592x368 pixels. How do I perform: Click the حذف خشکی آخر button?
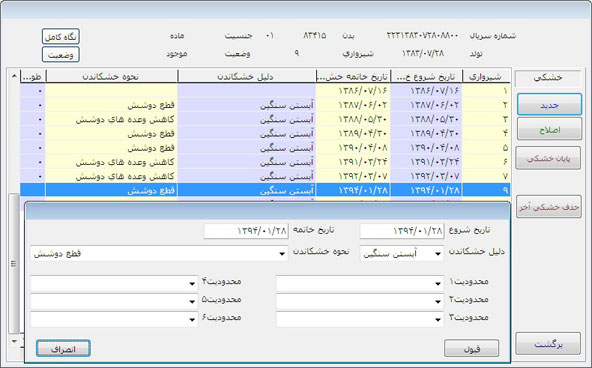[x=548, y=207]
